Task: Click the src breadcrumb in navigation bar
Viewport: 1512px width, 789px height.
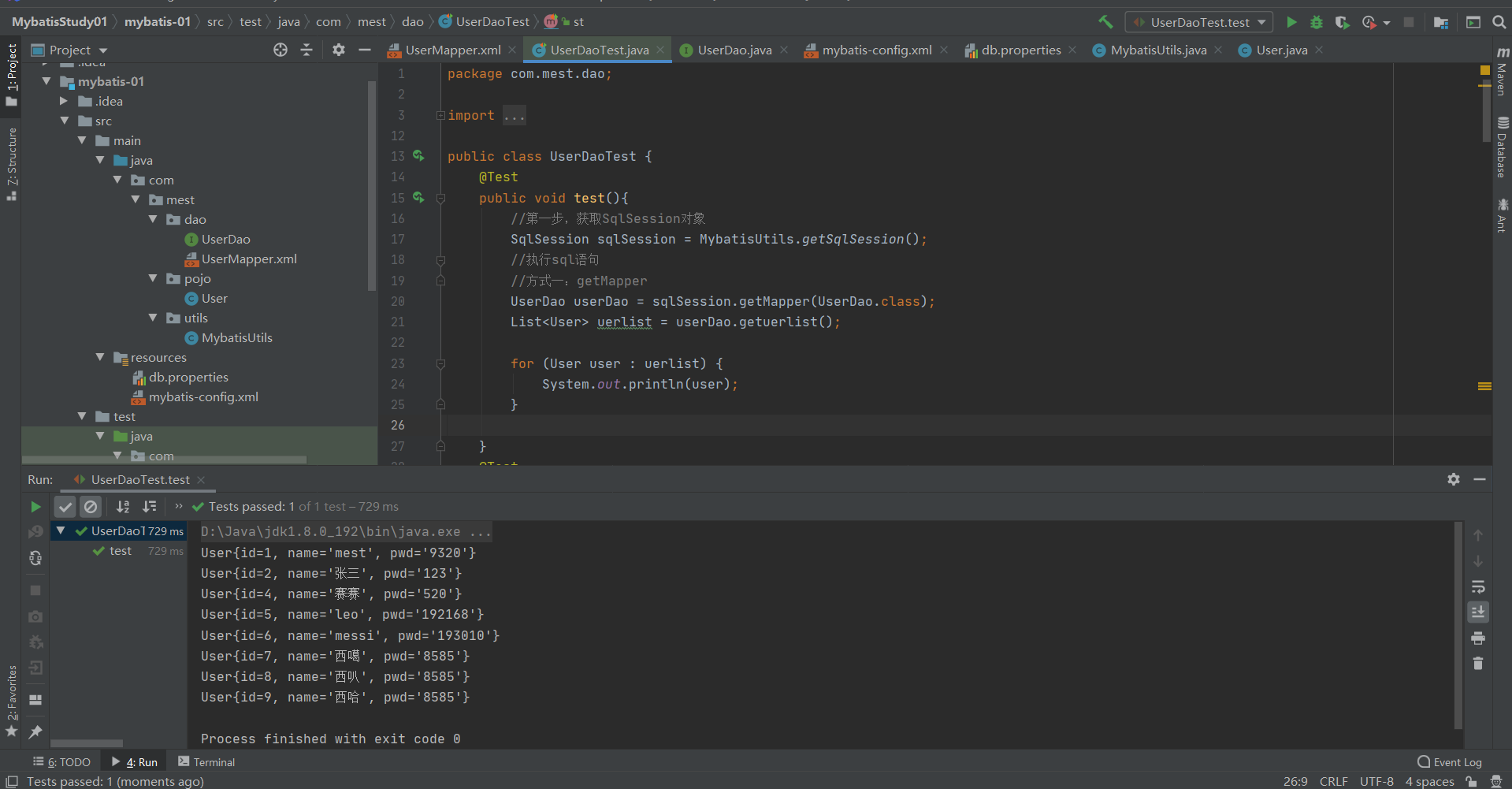Action: (215, 21)
